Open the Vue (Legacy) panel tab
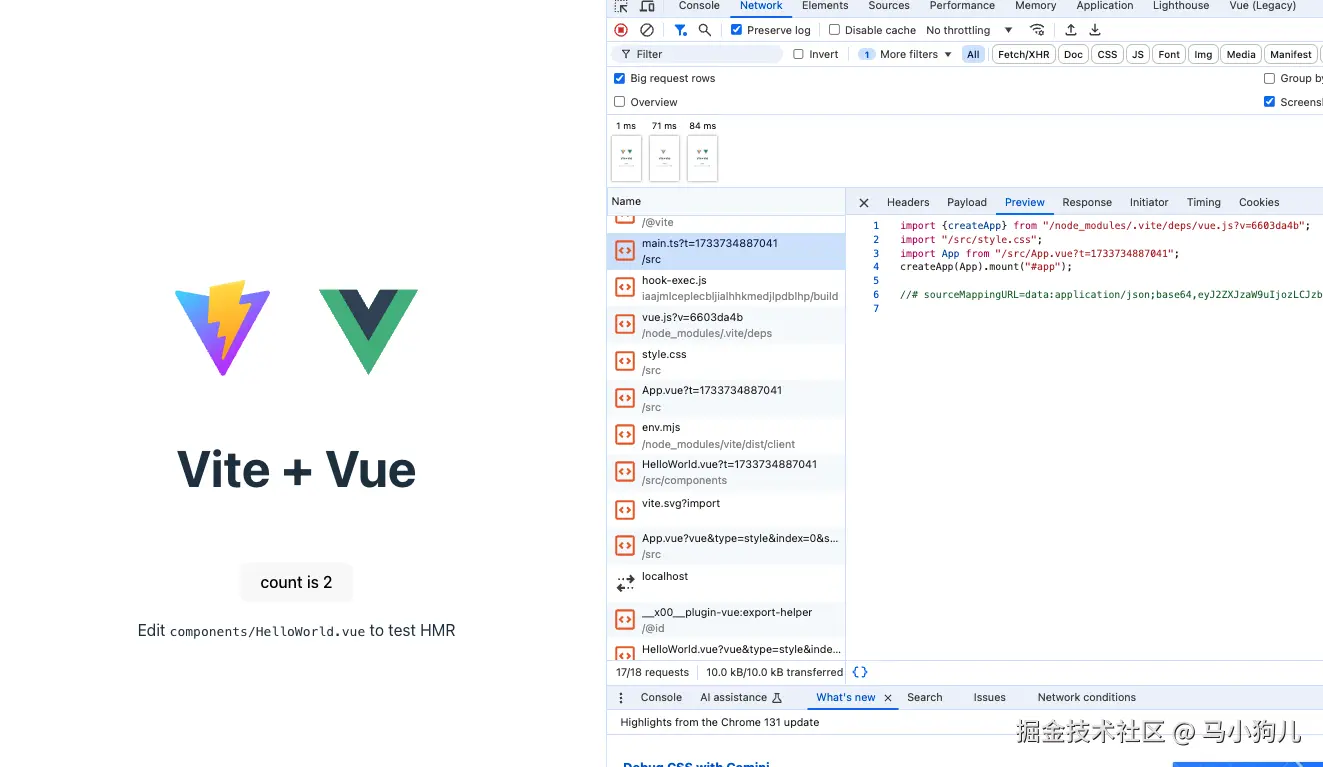This screenshot has height=767, width=1323. click(1262, 6)
